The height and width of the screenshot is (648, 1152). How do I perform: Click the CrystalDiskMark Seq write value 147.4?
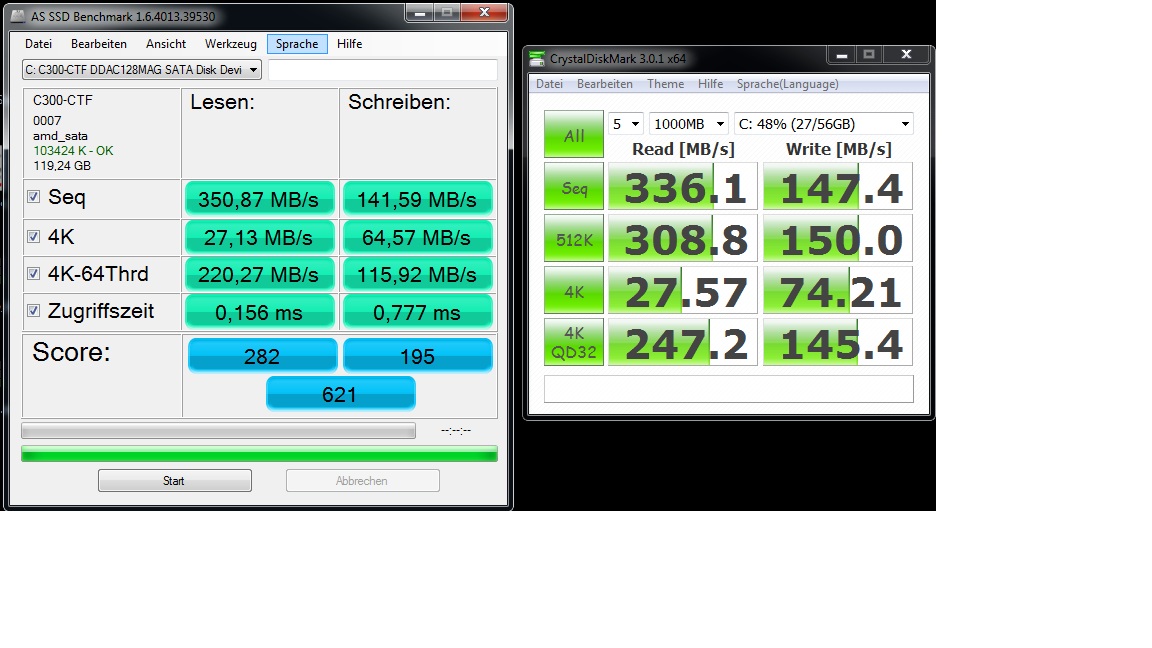click(838, 187)
